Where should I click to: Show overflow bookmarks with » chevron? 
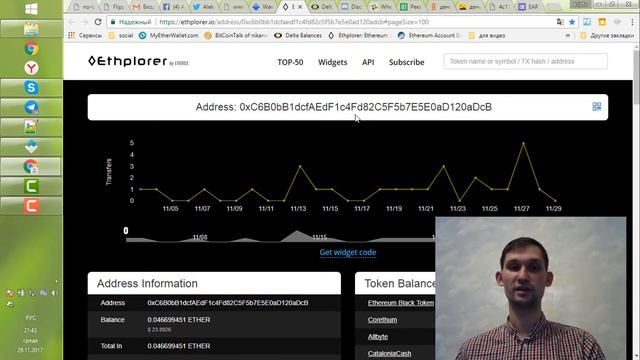(x=568, y=36)
